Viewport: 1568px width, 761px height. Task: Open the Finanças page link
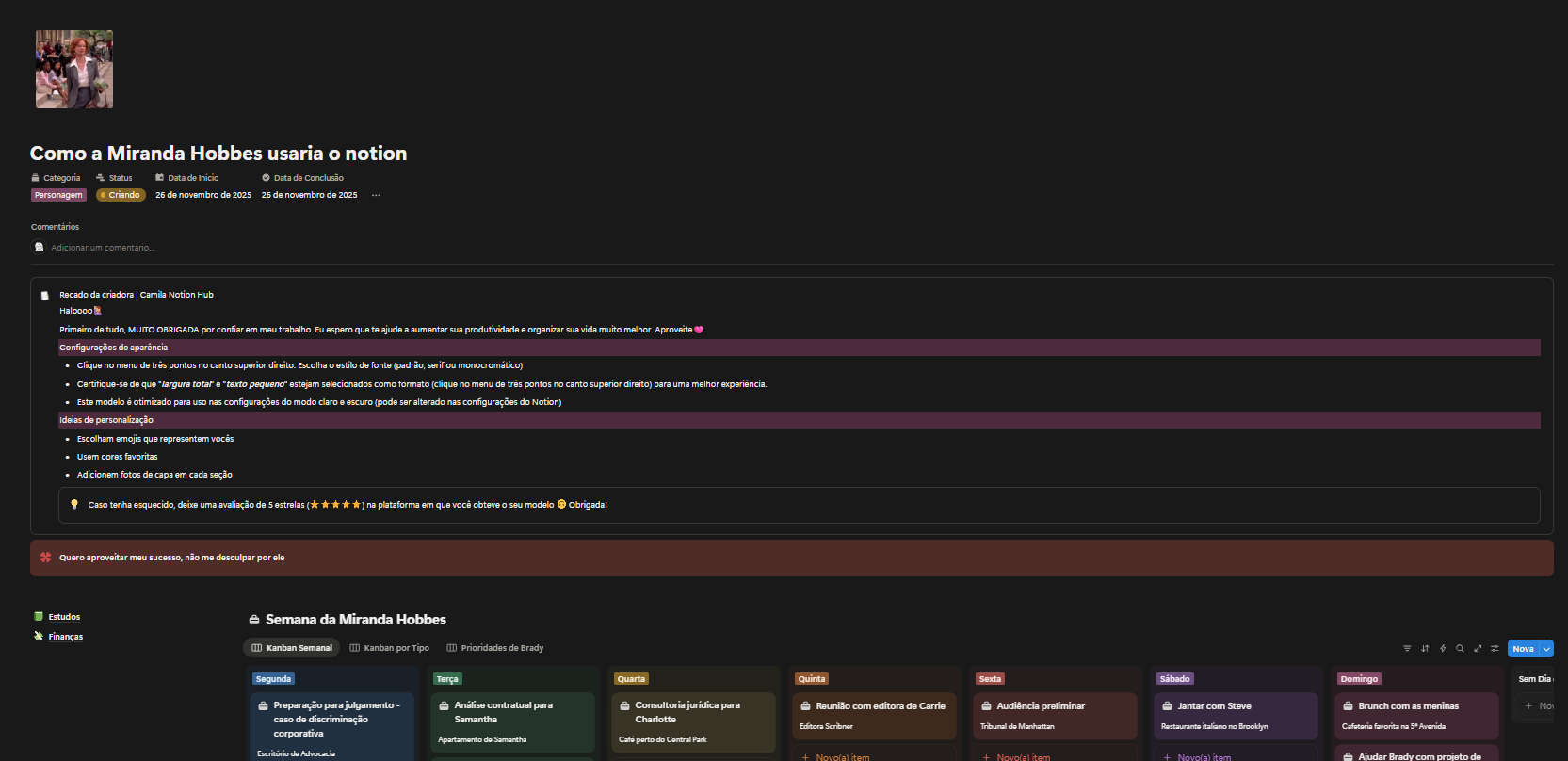tap(65, 637)
